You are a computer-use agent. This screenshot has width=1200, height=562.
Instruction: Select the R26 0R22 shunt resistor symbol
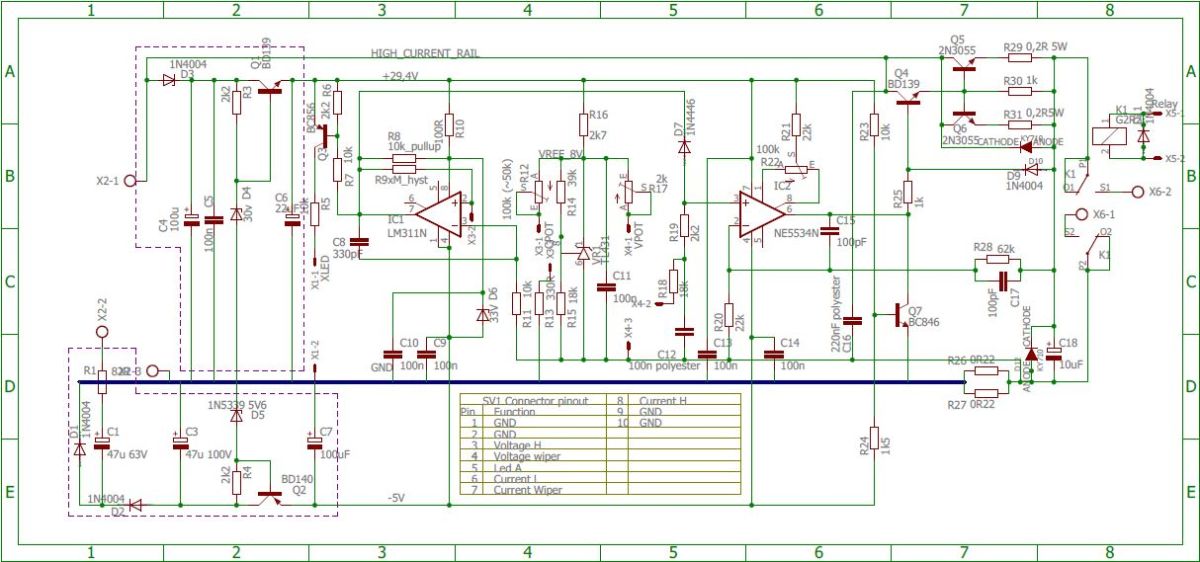point(986,371)
